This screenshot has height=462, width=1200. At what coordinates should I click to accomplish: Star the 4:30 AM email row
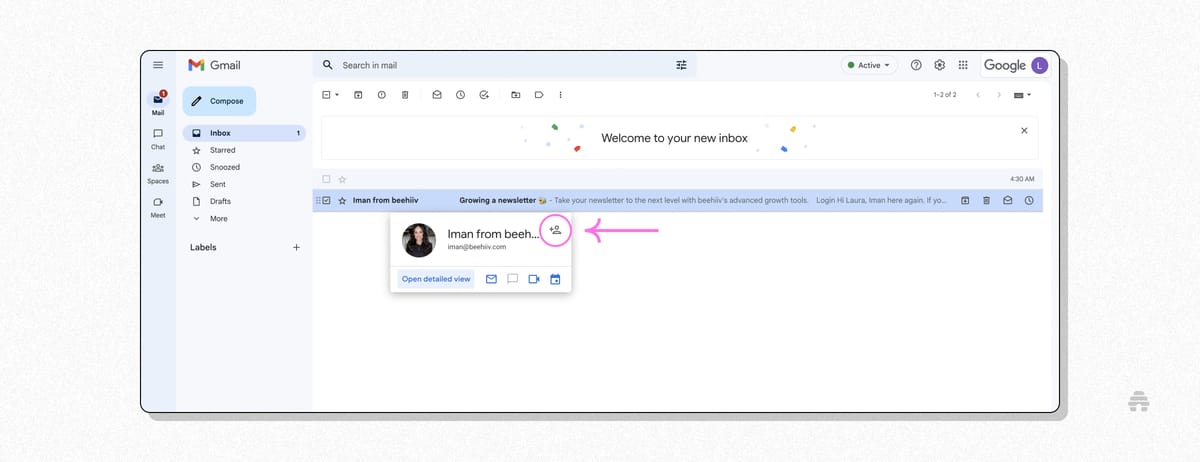coord(342,179)
